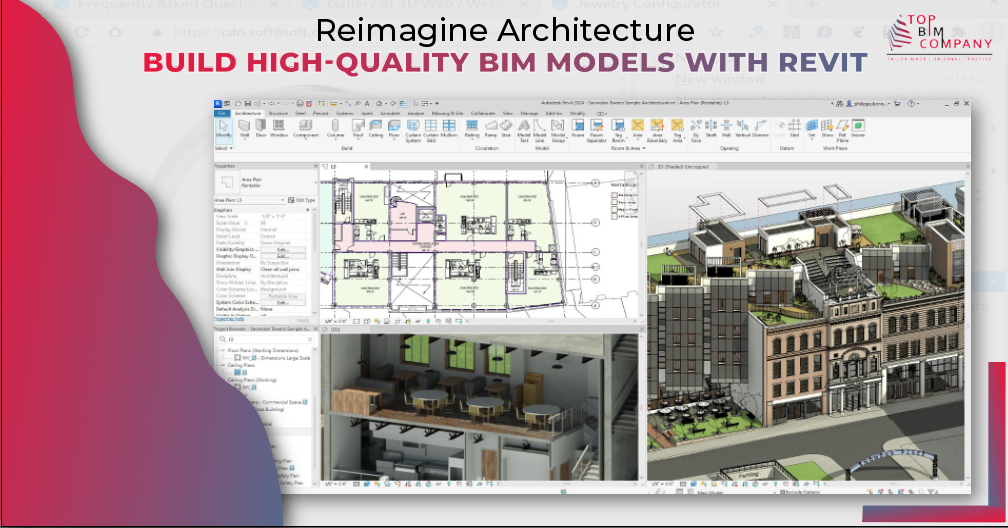The height and width of the screenshot is (528, 1008).
Task: Open the work plane Viewer
Action: point(858,128)
